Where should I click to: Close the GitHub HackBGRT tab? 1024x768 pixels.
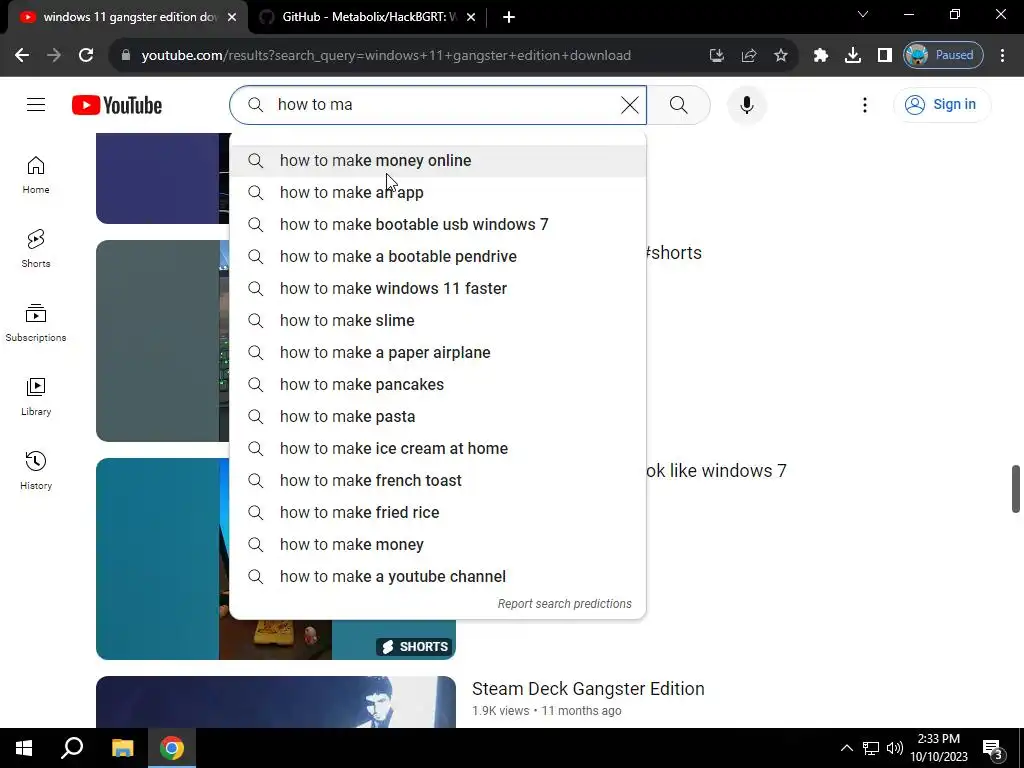pyautogui.click(x=471, y=18)
